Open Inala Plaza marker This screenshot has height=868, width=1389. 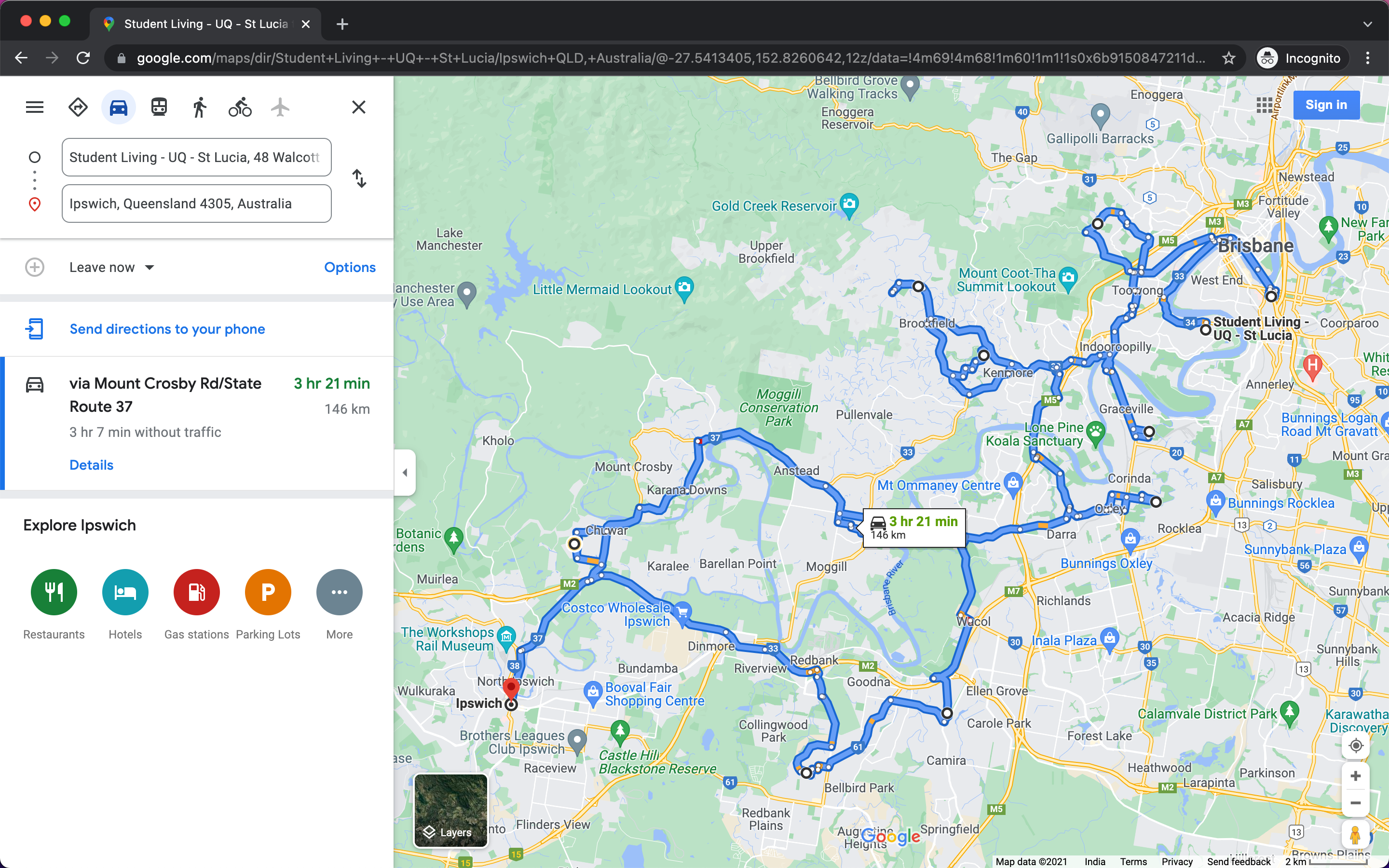coord(1110,639)
